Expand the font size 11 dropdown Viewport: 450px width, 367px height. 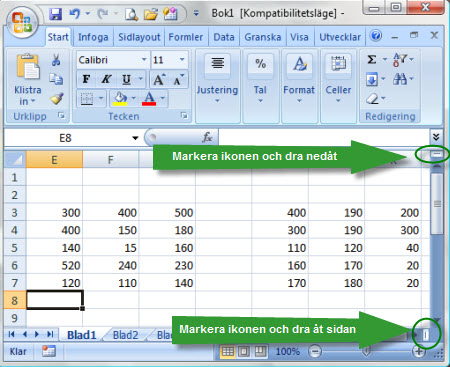pos(182,60)
